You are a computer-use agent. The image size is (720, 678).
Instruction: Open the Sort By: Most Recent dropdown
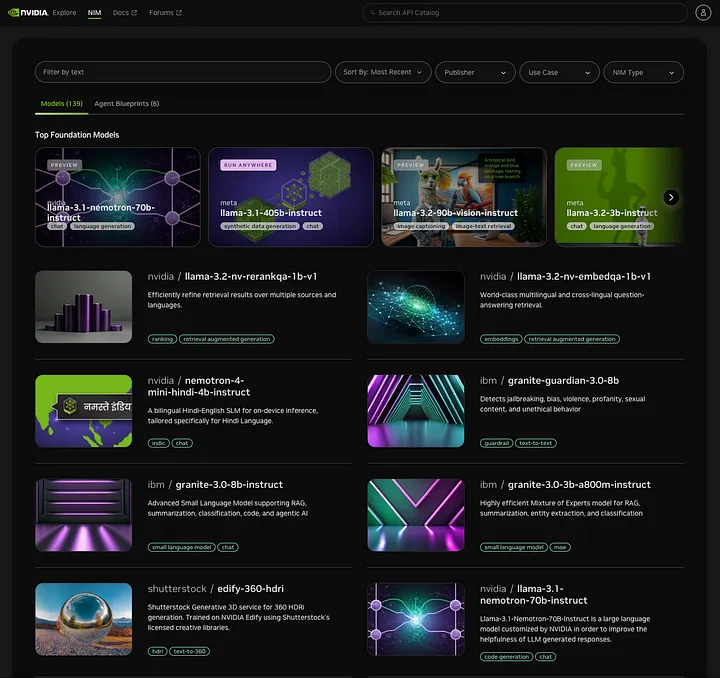(383, 72)
